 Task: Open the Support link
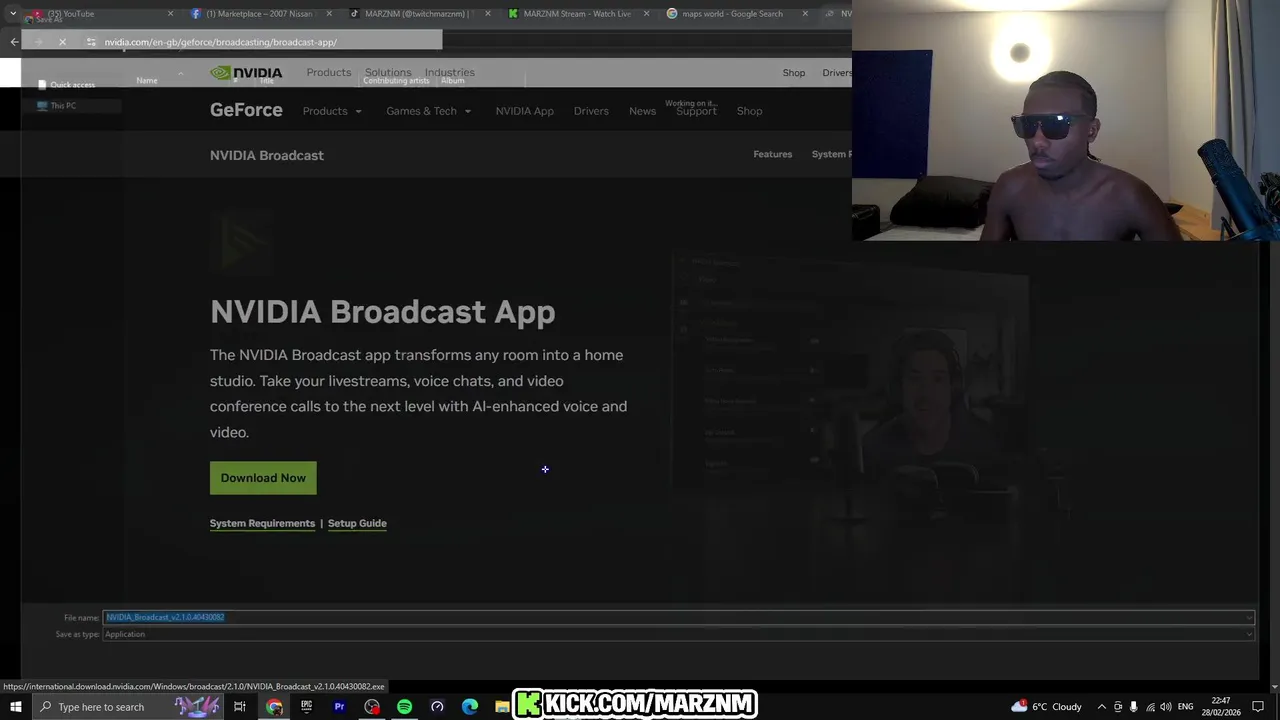696,111
